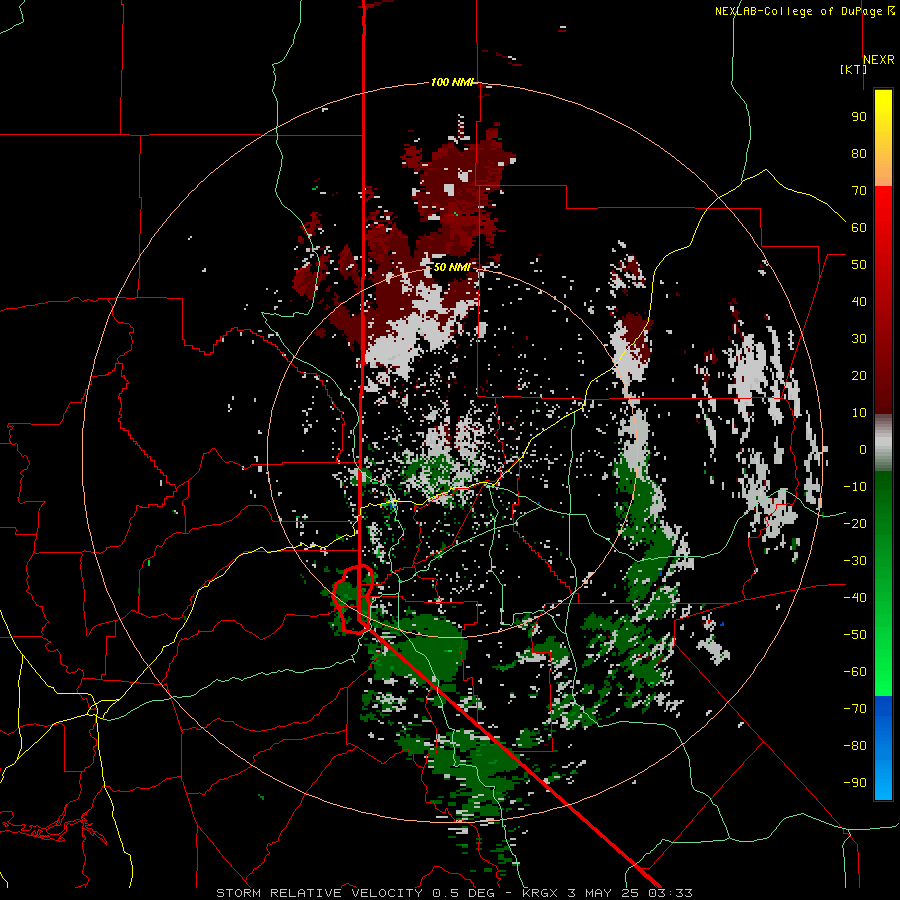Viewport: 900px width, 900px height.
Task: Click the 30 knot legend label
Action: [859, 339]
